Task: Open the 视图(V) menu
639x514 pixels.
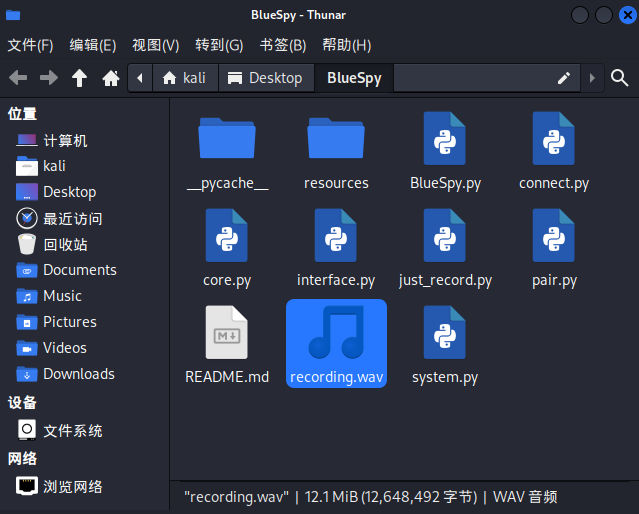Action: pos(155,45)
